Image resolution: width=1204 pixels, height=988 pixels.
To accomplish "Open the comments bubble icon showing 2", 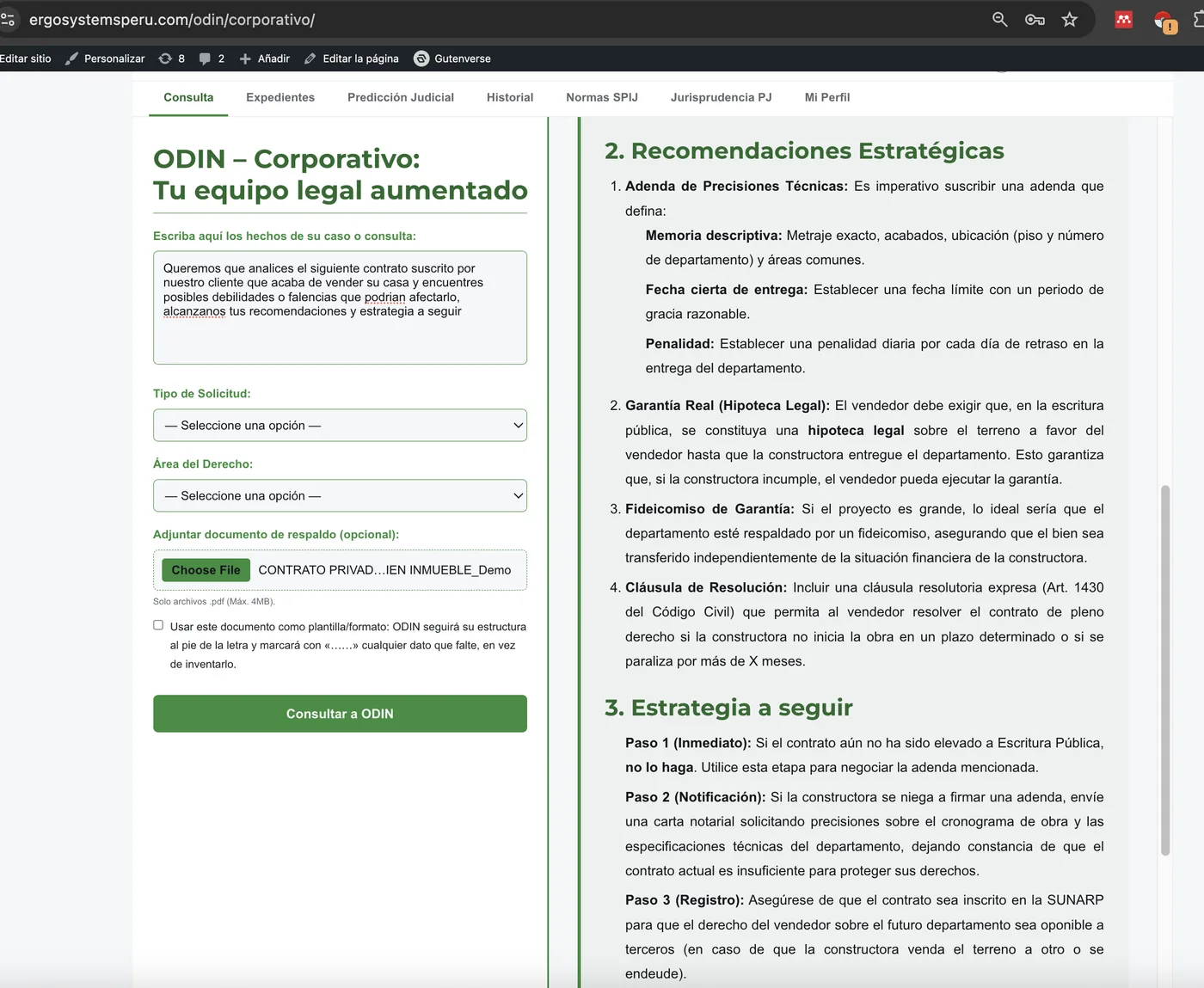I will tap(212, 58).
